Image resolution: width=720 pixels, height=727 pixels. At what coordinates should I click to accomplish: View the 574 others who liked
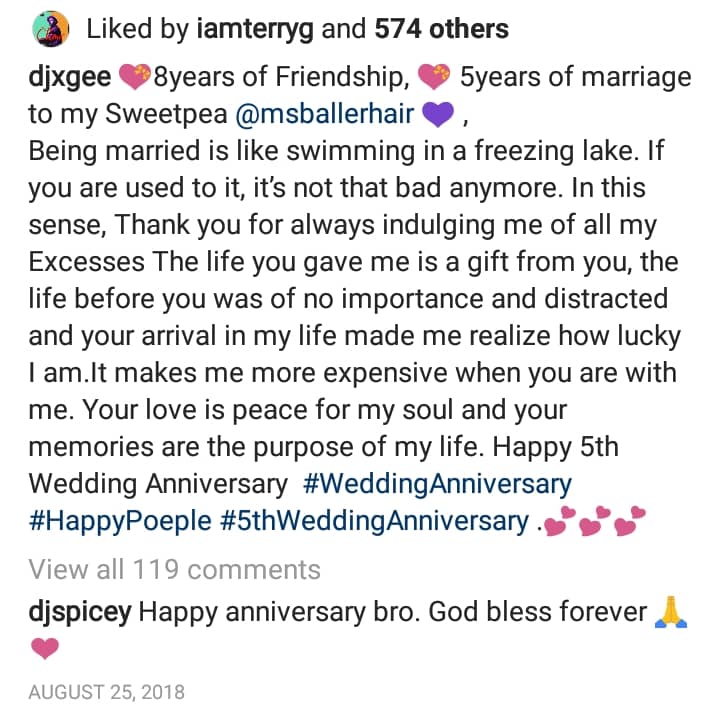tap(441, 29)
